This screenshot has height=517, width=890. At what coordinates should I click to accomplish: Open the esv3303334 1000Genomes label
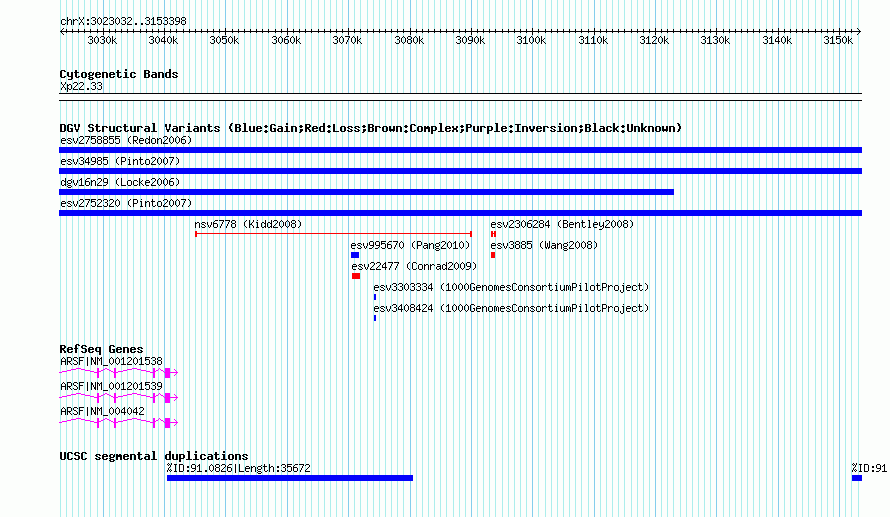click(x=511, y=287)
